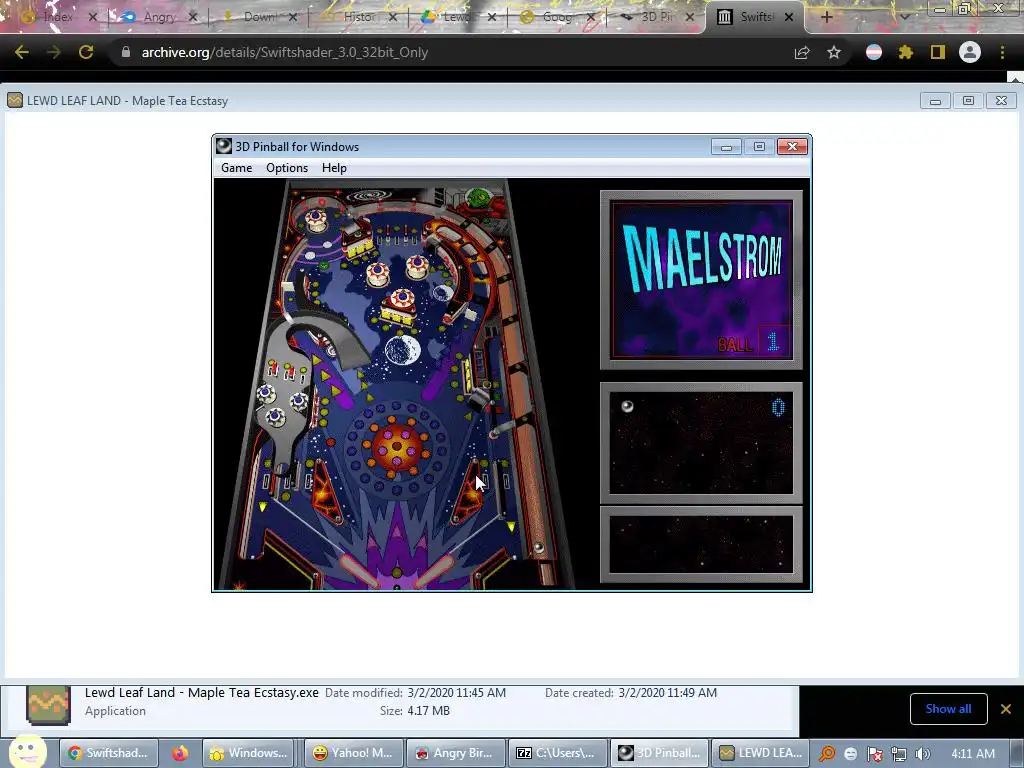Click the ball in the plunger lane
The height and width of the screenshot is (768, 1024).
538,547
